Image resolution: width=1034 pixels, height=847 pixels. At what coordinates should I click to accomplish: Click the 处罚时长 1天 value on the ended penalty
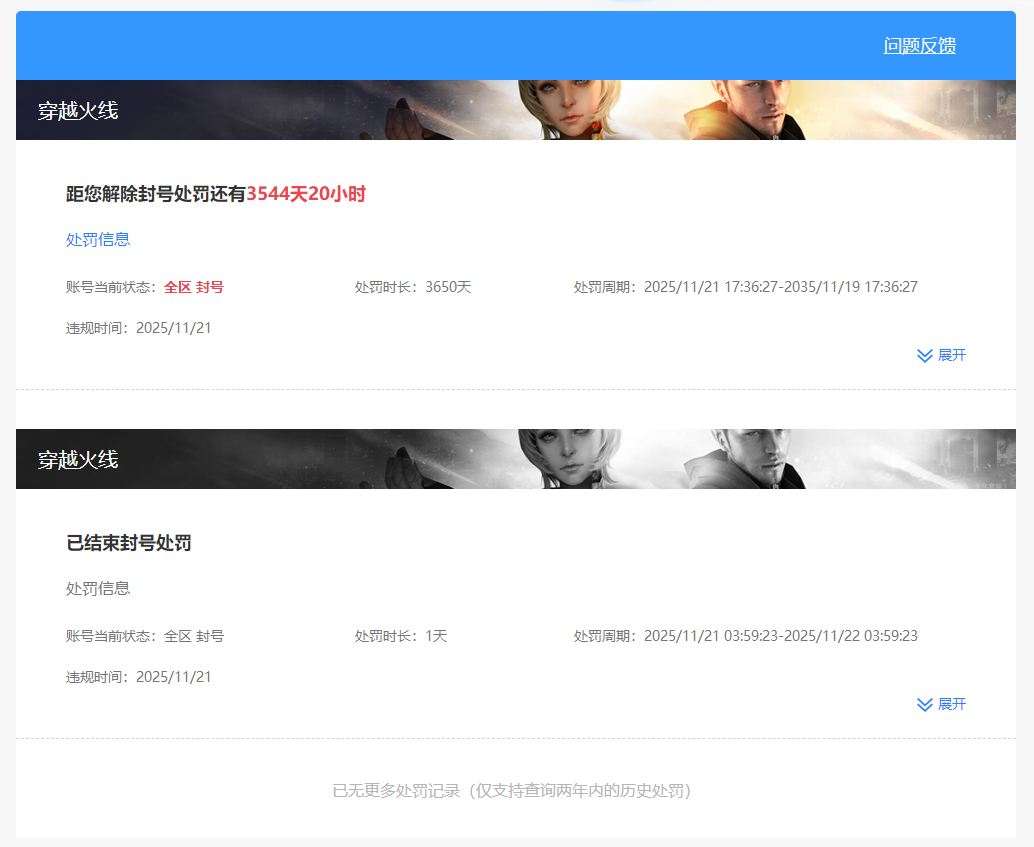click(x=400, y=636)
